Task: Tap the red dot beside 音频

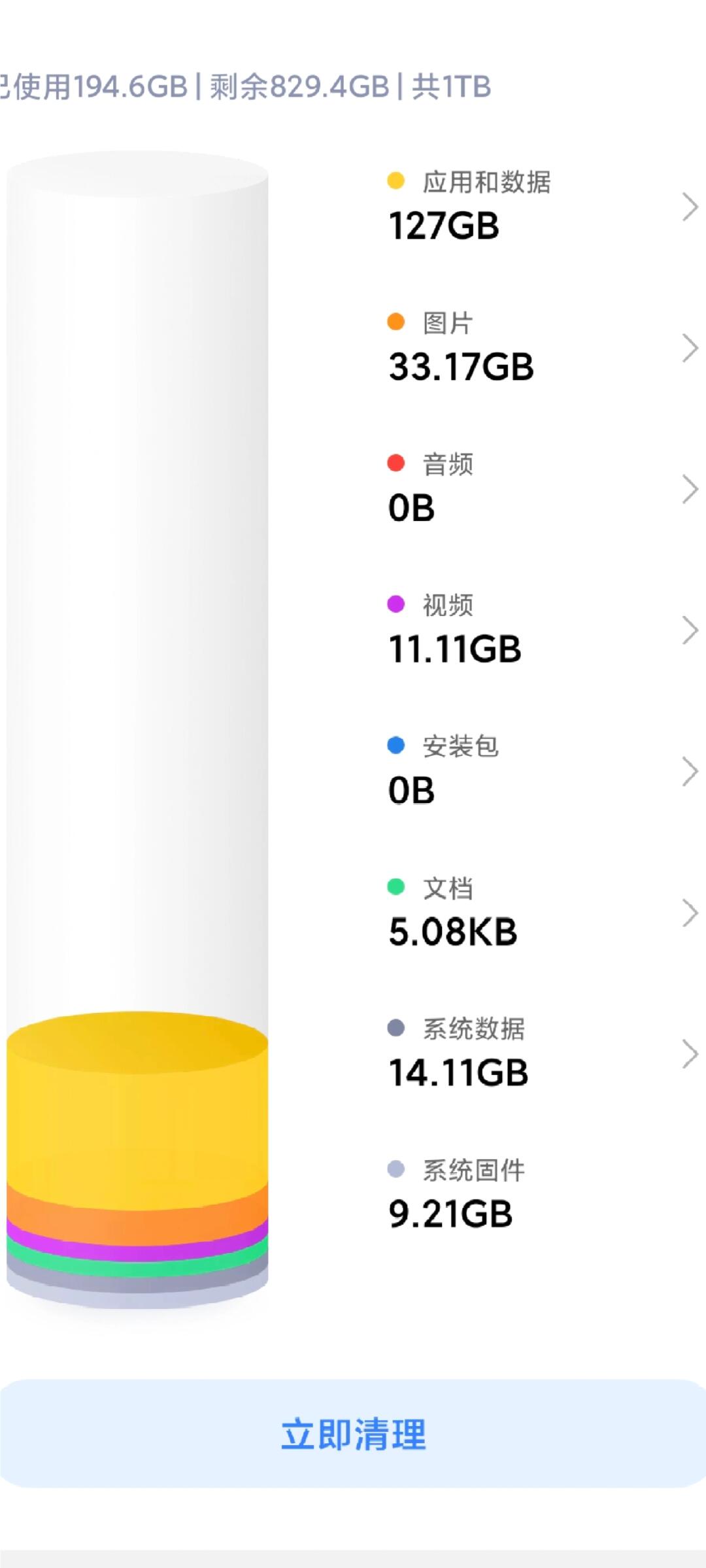Action: click(395, 463)
